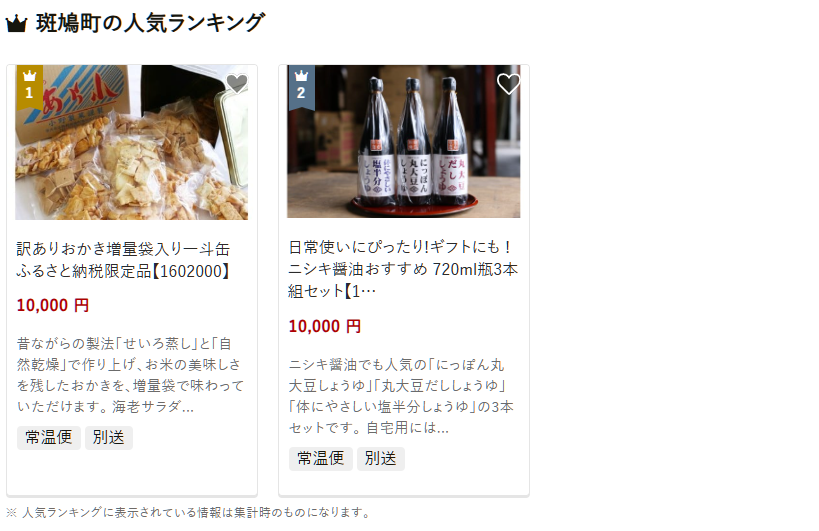Click the 10,000 円 price of okaki item

point(53,305)
